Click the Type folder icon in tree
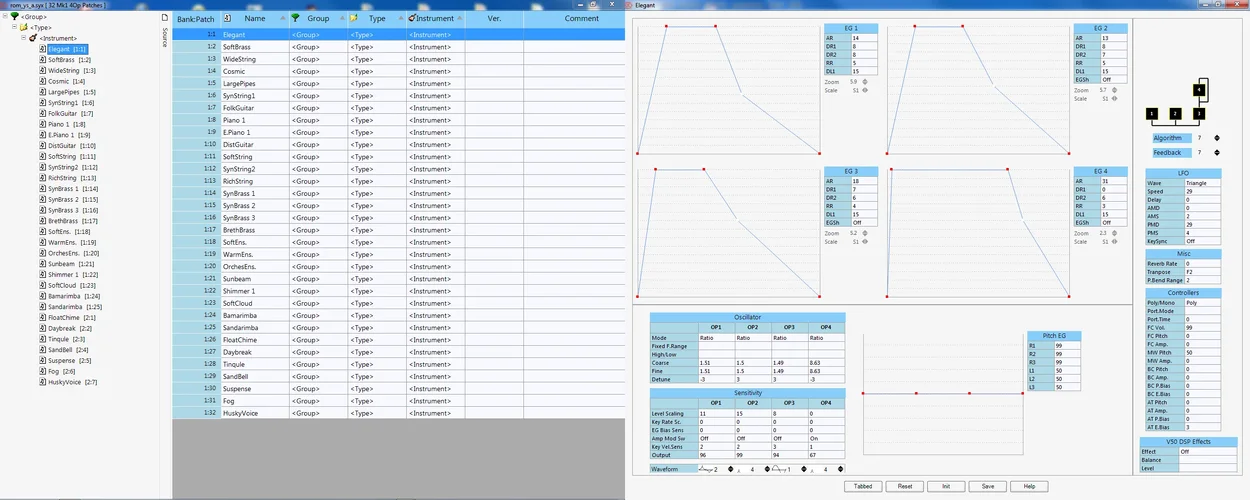1250x500 pixels. [x=23, y=27]
